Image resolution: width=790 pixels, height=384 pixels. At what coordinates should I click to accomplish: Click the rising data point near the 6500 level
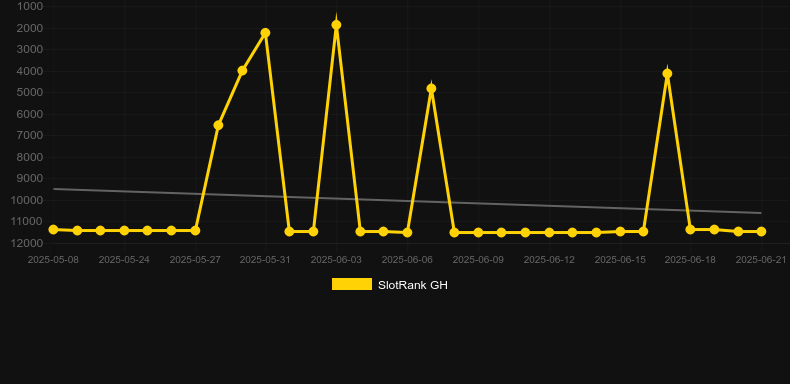[x=218, y=125]
